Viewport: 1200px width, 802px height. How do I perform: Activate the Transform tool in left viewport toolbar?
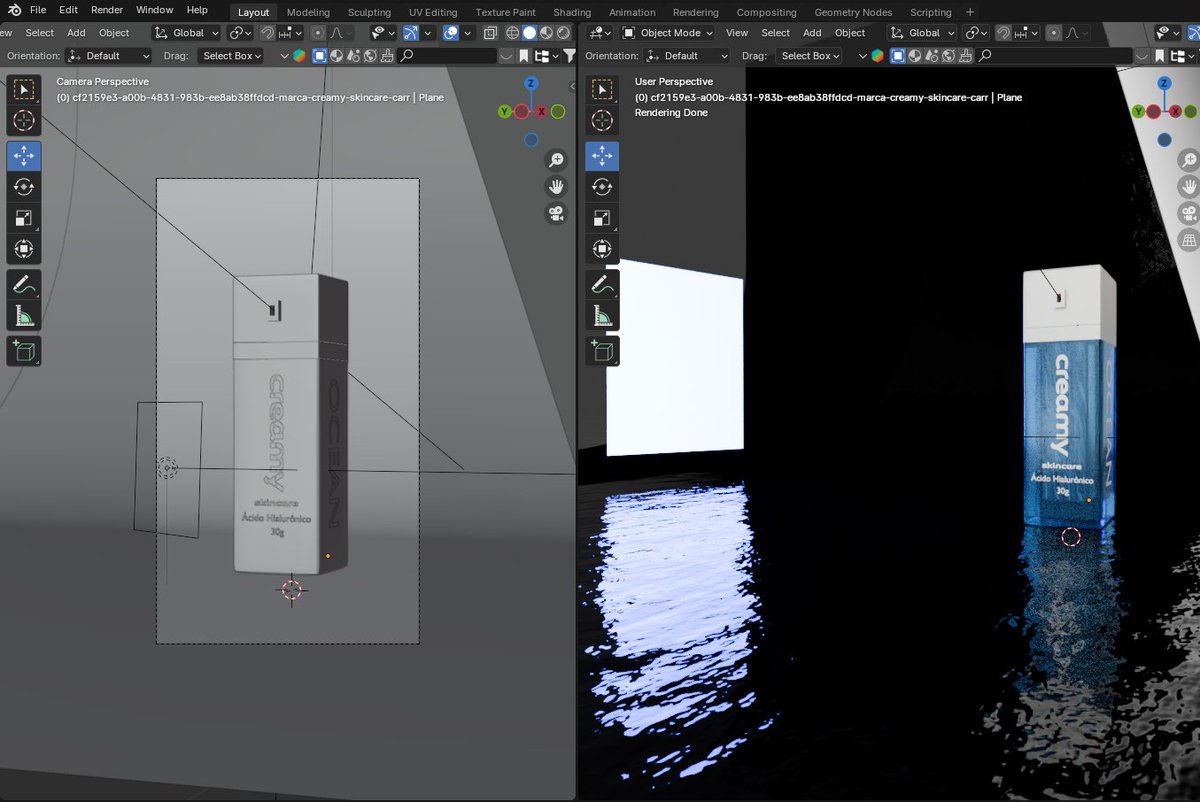pyautogui.click(x=24, y=249)
